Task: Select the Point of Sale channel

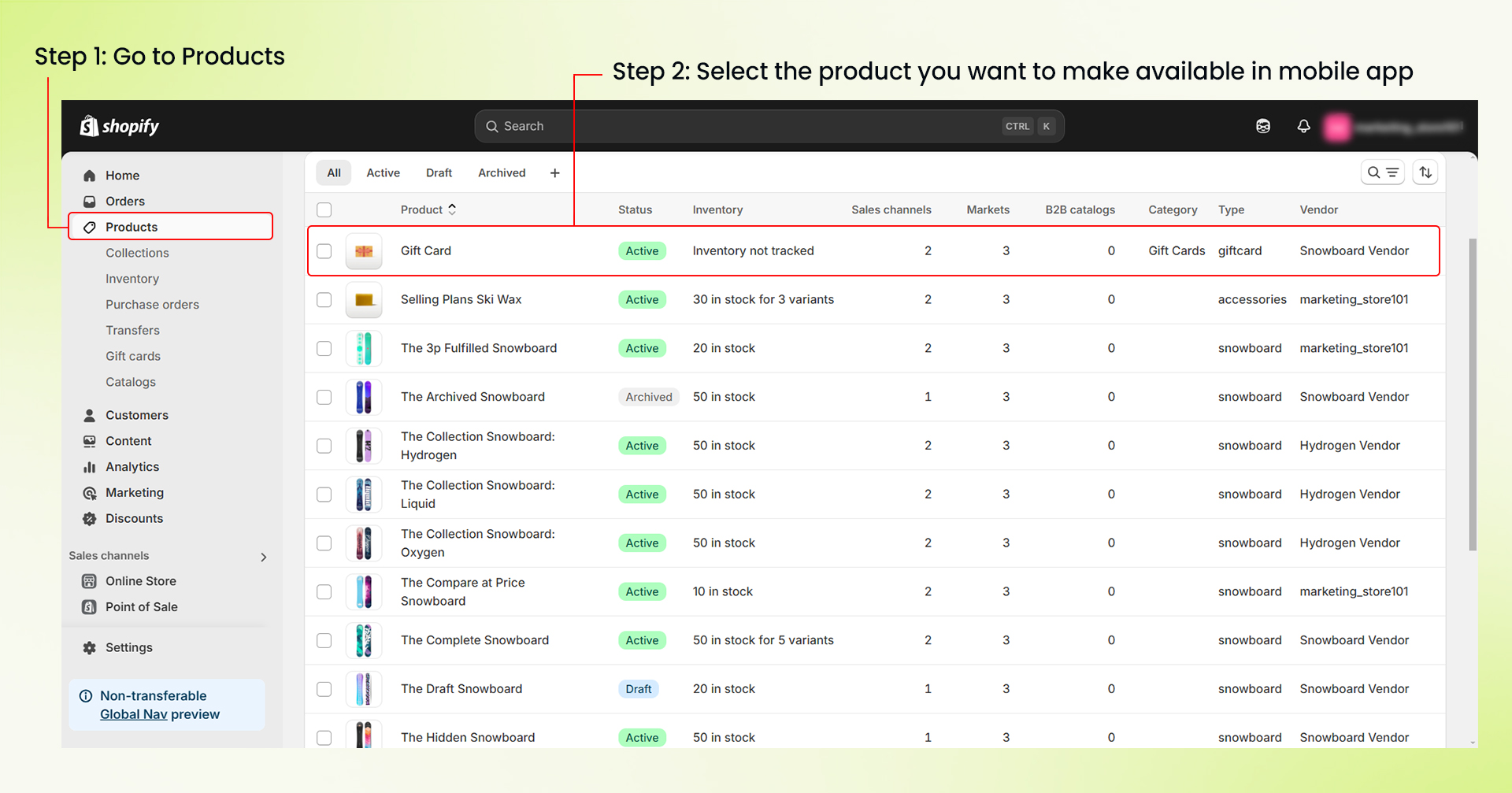Action: point(141,606)
